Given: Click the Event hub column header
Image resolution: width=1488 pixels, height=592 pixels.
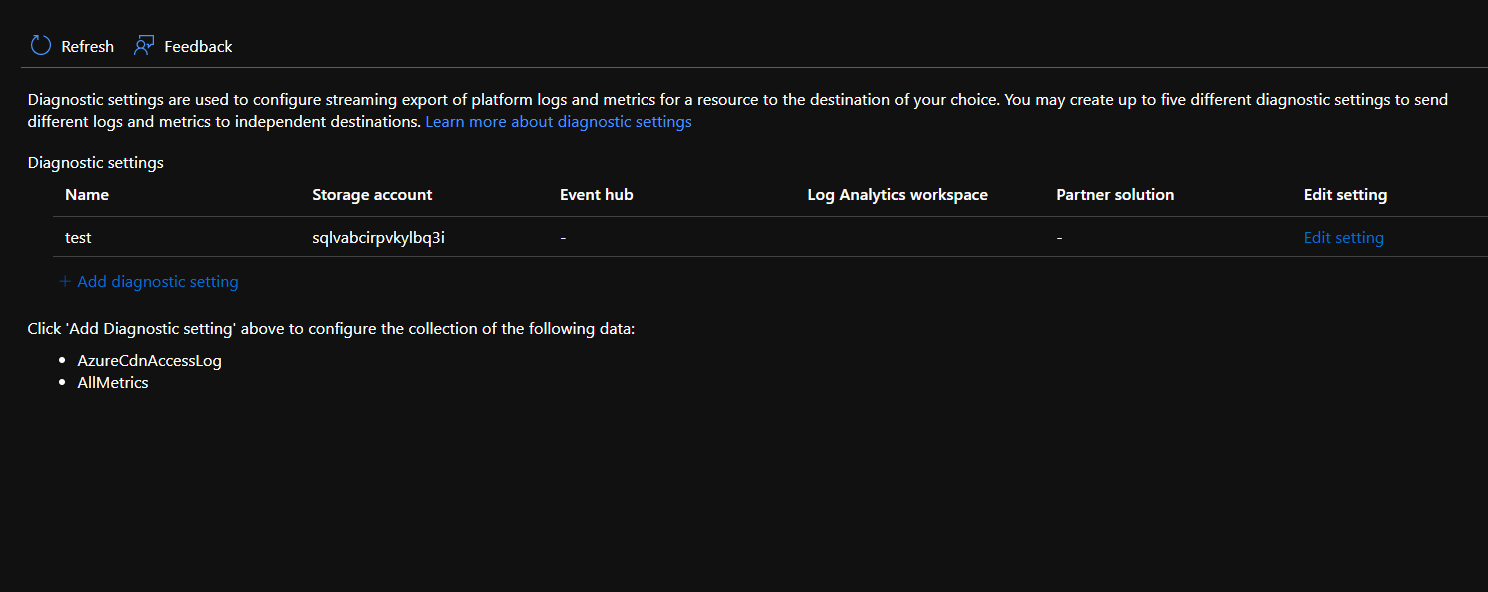Looking at the screenshot, I should pos(596,195).
